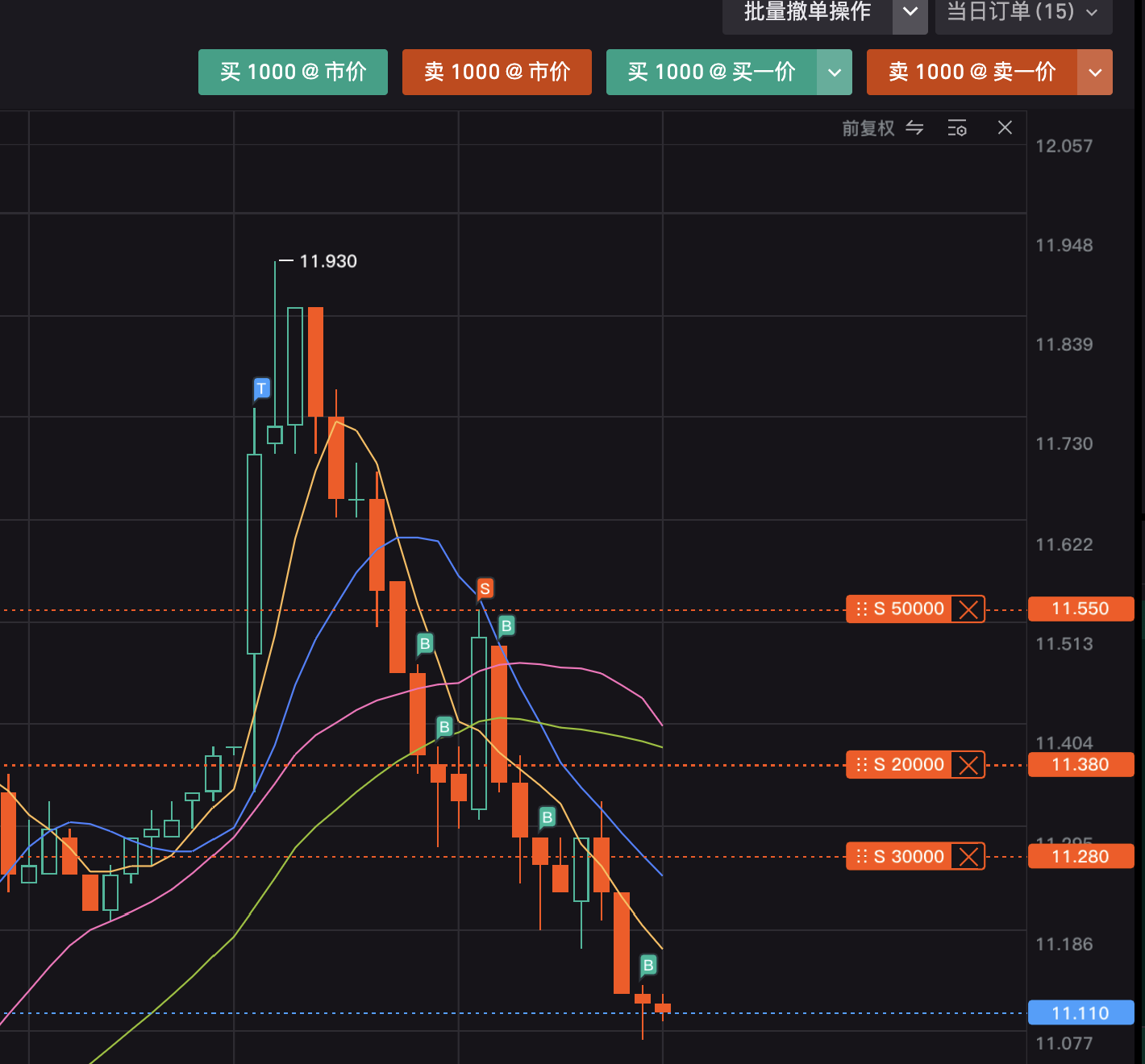Click the chart settings list icon
1145x1064 pixels.
tap(957, 128)
